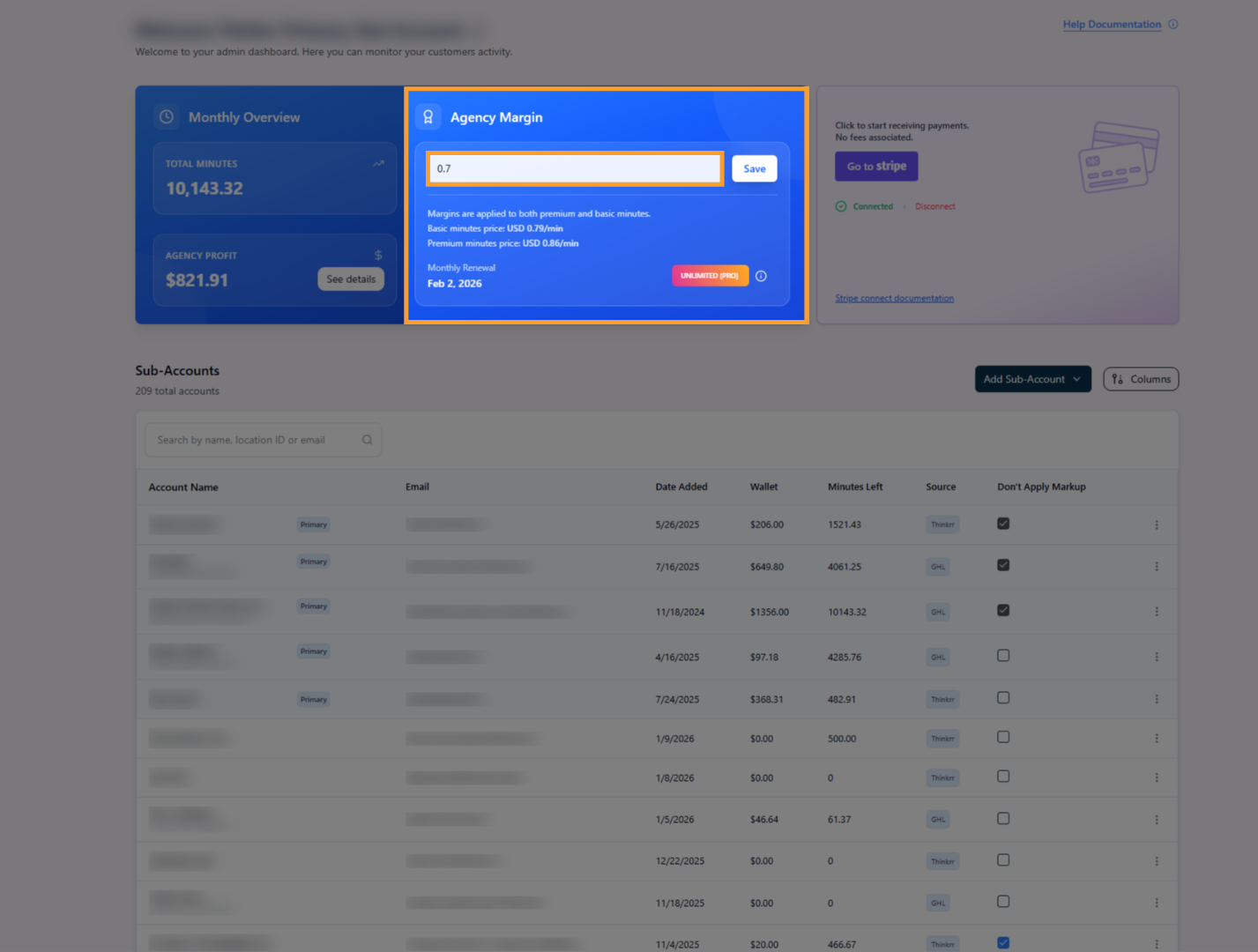
Task: Open the row menu for the 4/16/2025 account
Action: tap(1157, 657)
